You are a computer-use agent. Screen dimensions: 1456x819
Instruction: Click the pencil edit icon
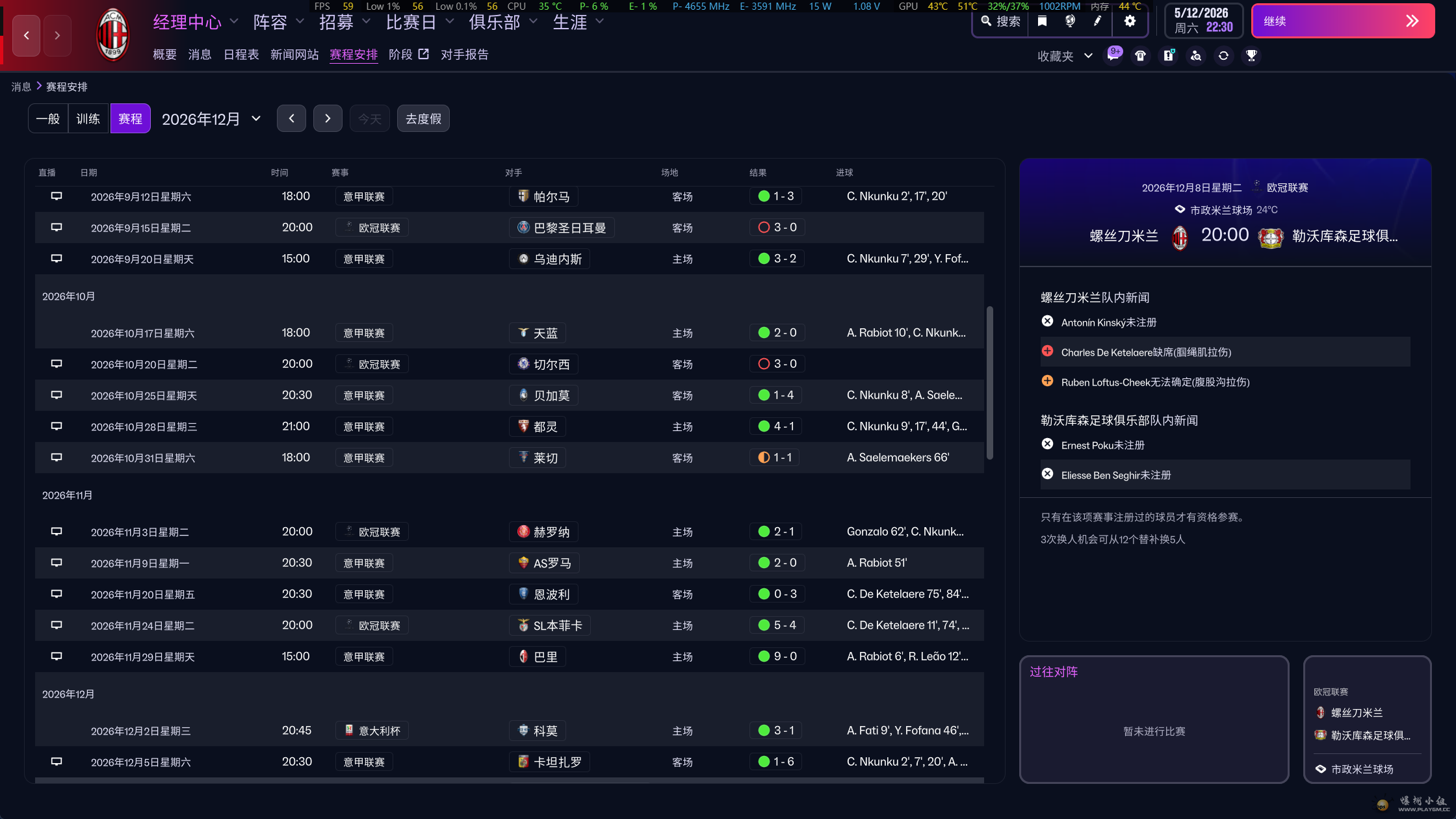tap(1097, 21)
